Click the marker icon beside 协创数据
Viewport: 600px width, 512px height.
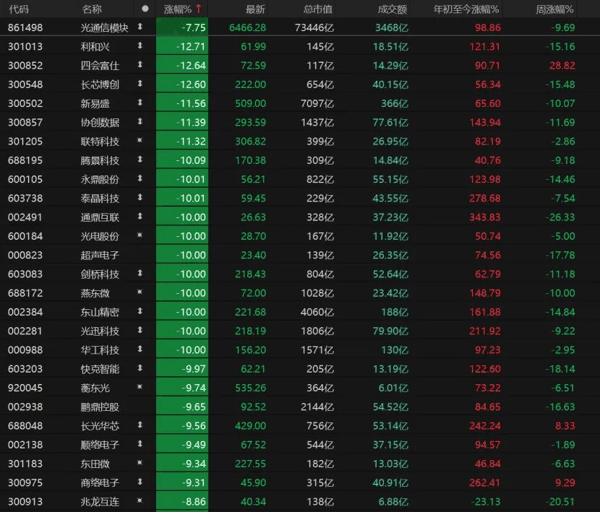click(x=140, y=122)
